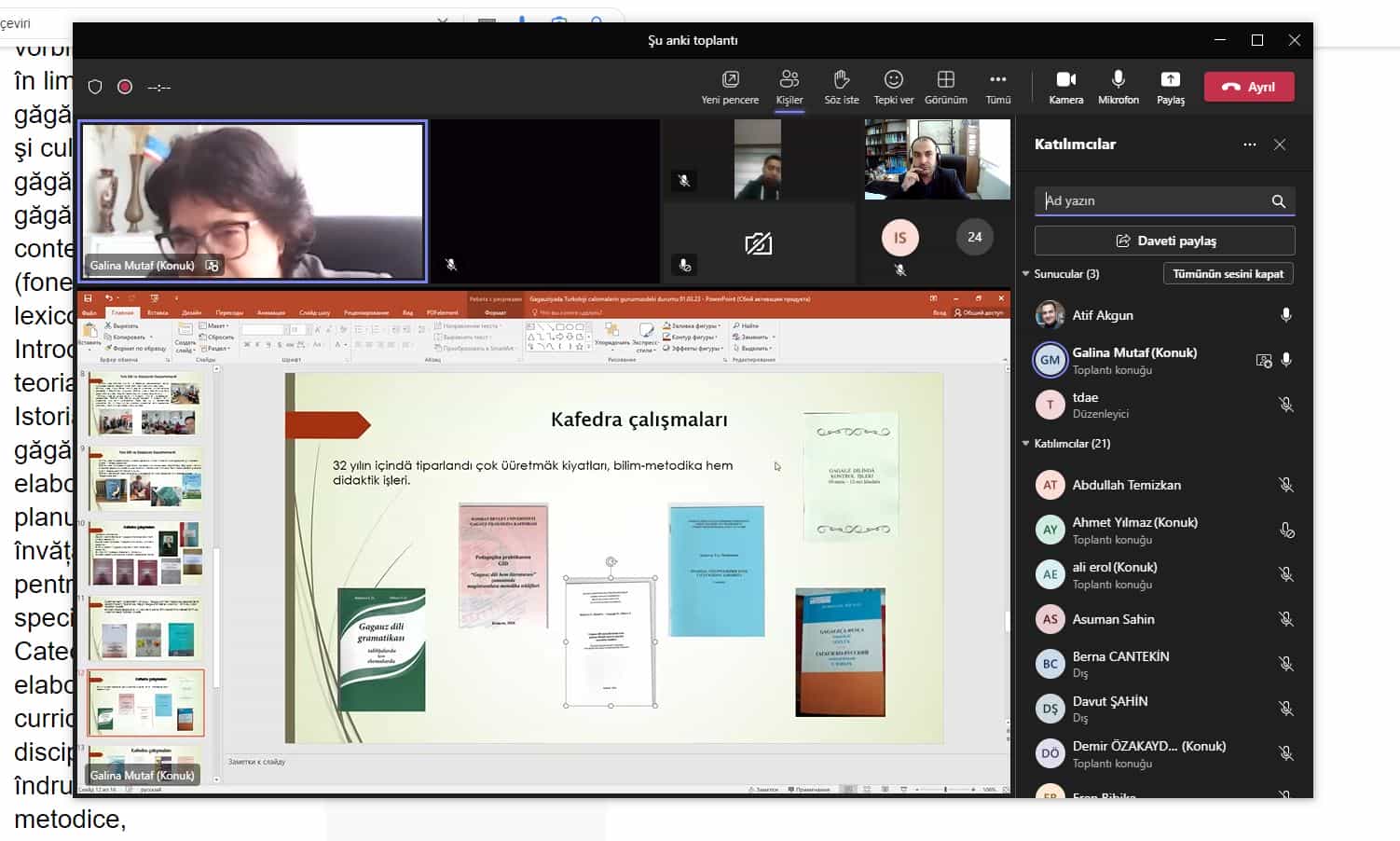Collapse the Sunucular (3) section
This screenshot has width=1400, height=841.
click(x=1026, y=274)
